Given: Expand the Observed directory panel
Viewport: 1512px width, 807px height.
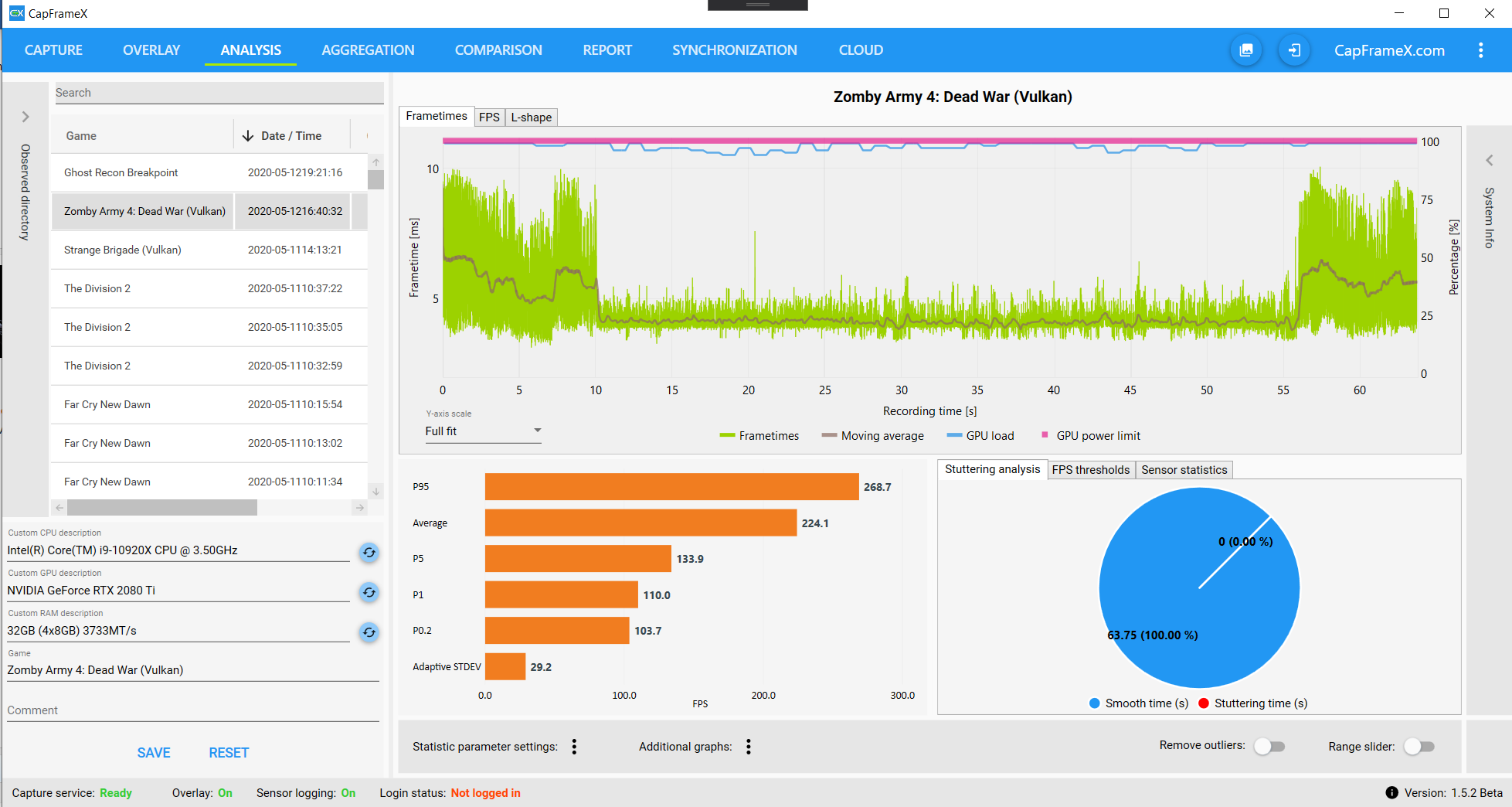Looking at the screenshot, I should click(25, 117).
